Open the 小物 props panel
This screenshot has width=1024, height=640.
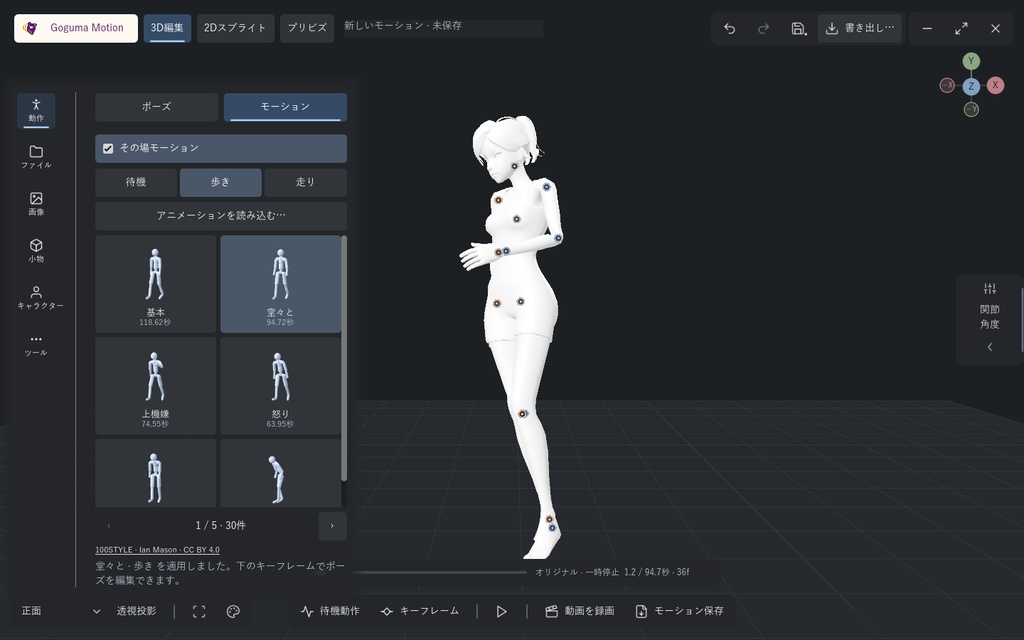click(x=36, y=251)
